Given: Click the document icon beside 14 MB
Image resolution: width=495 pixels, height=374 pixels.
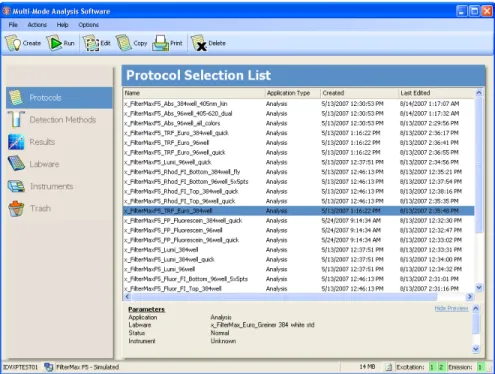Looking at the screenshot, I should [x=388, y=367].
